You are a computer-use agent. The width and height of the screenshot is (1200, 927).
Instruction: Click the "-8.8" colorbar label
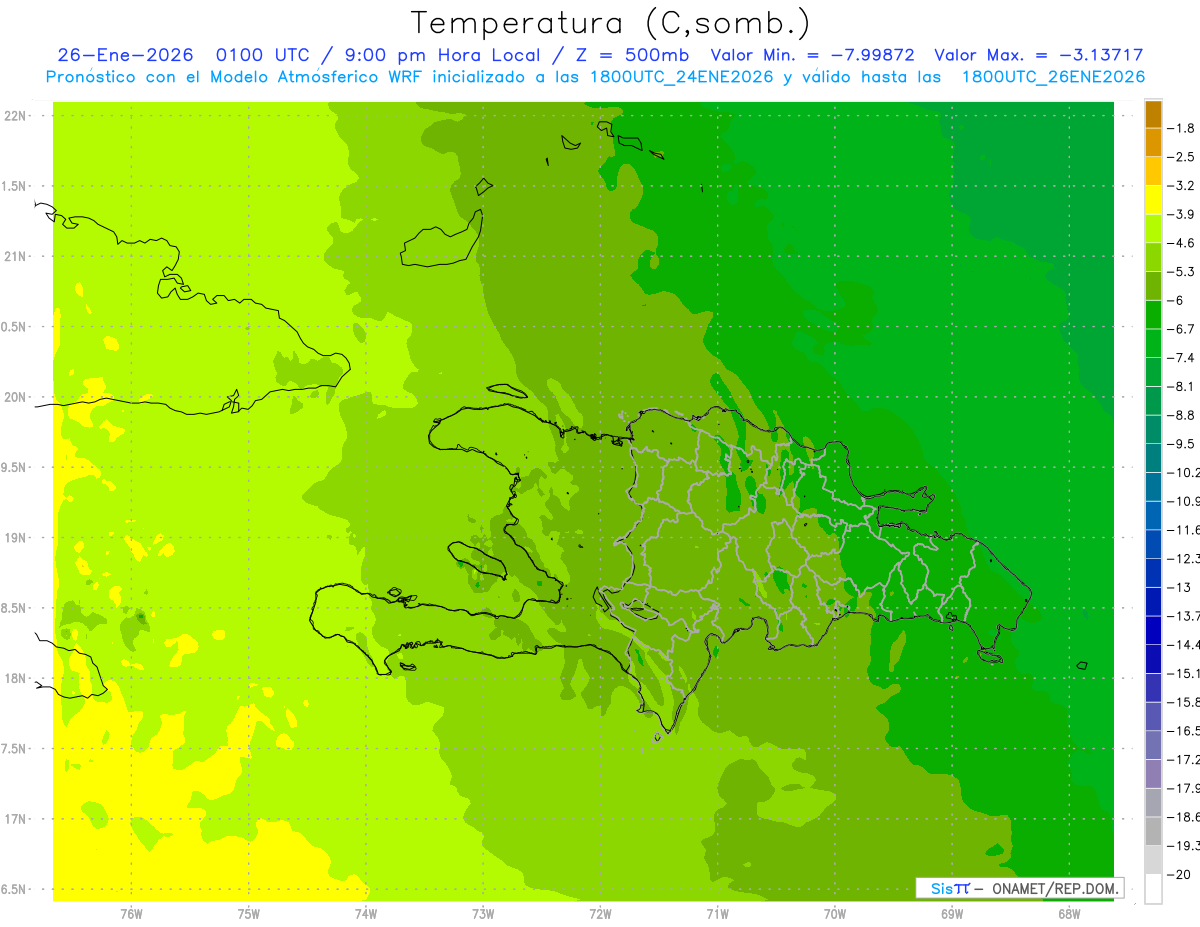pyautogui.click(x=1182, y=415)
